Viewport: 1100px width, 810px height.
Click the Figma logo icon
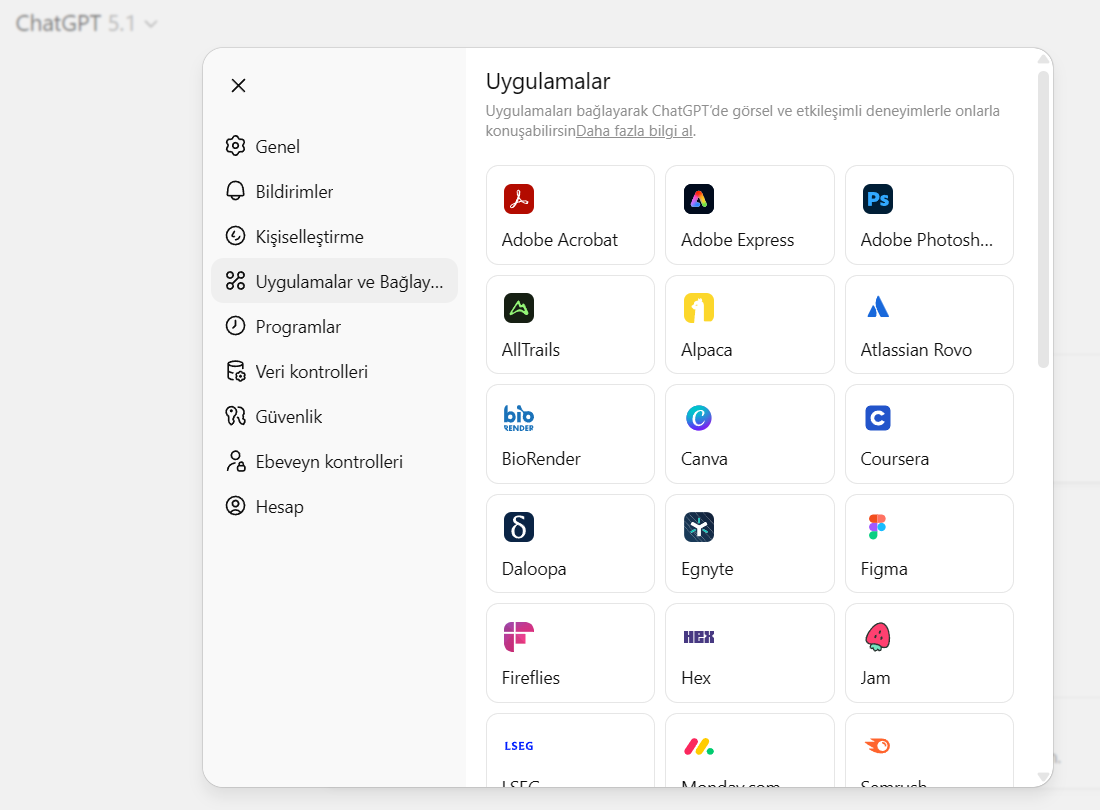tap(878, 527)
